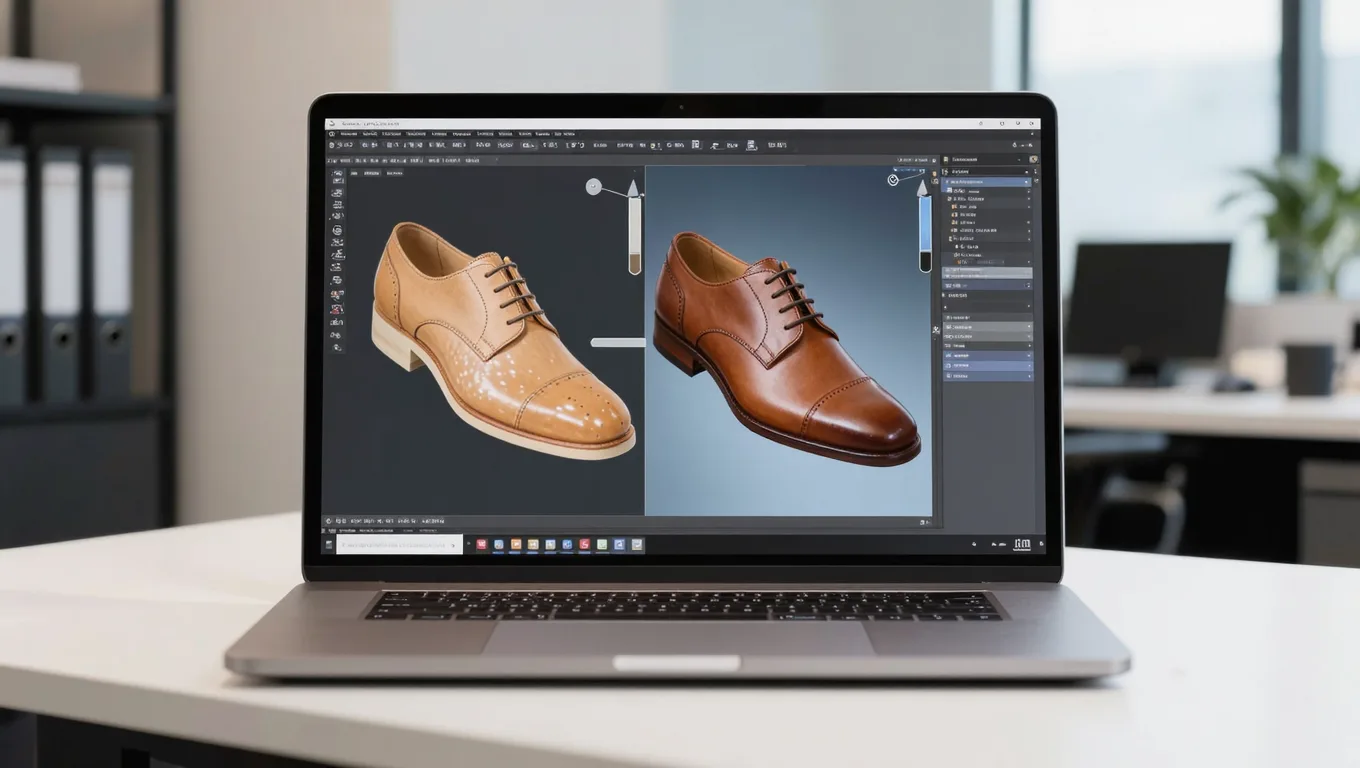Open the green app icon in the taskbar
The image size is (1360, 768).
[602, 545]
